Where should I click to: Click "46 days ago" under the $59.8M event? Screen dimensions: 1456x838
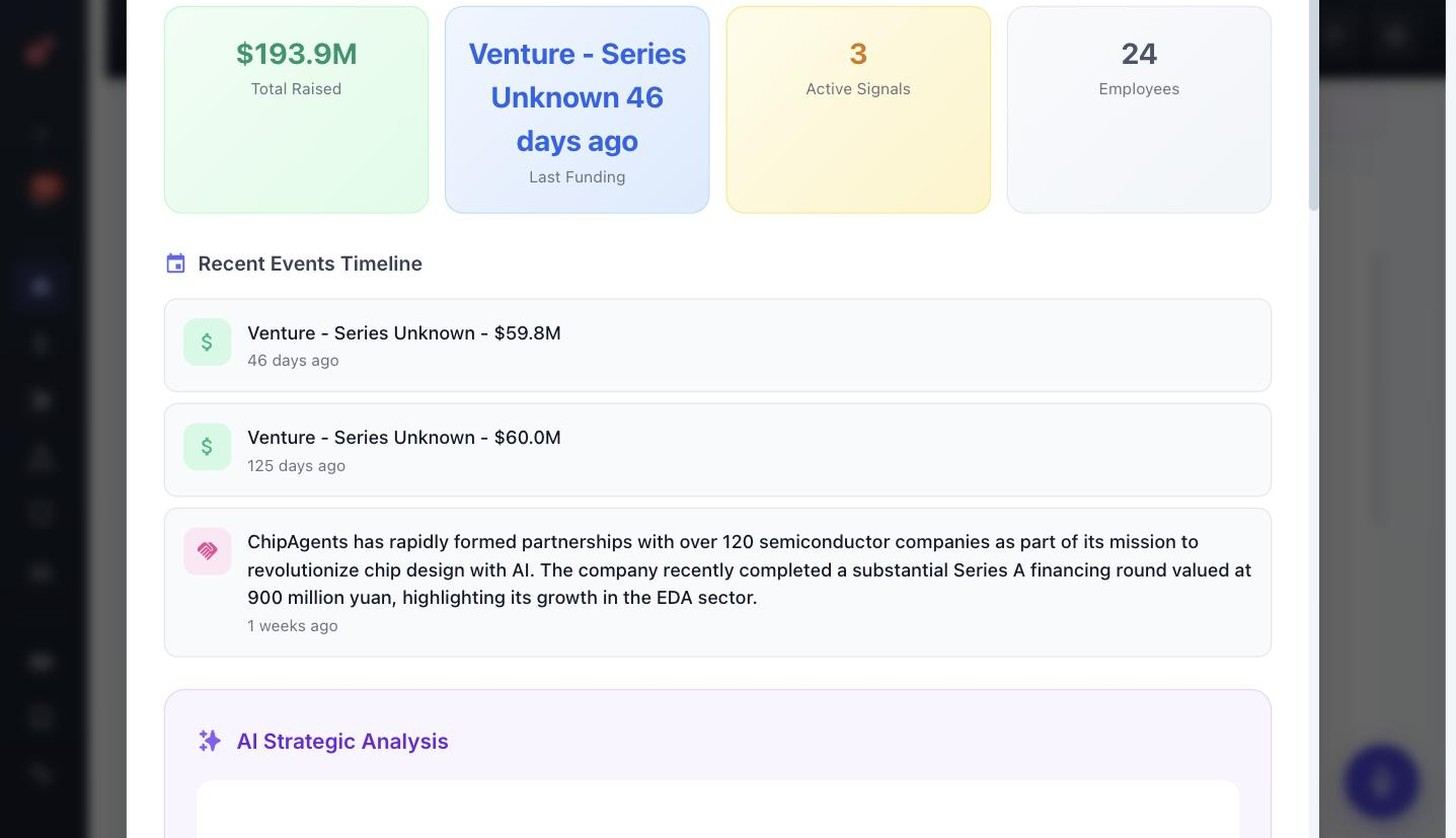[x=293, y=361]
